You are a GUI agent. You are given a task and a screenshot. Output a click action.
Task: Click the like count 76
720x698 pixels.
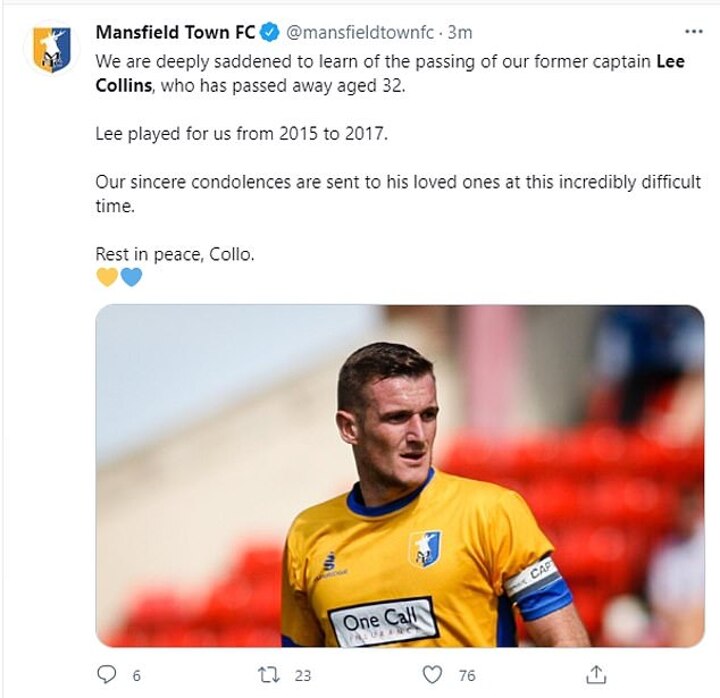pos(467,676)
